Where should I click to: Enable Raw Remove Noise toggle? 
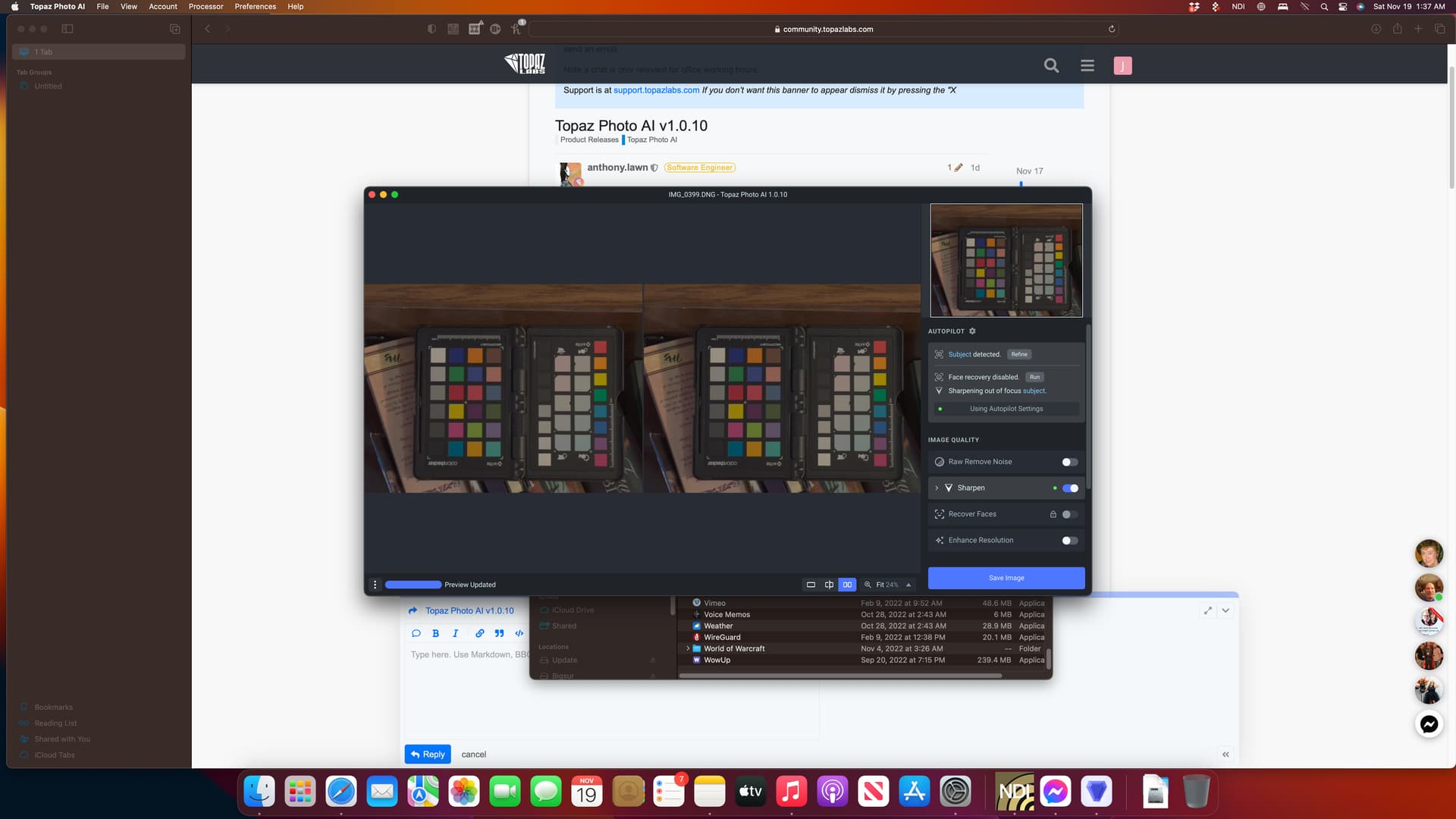(1069, 462)
